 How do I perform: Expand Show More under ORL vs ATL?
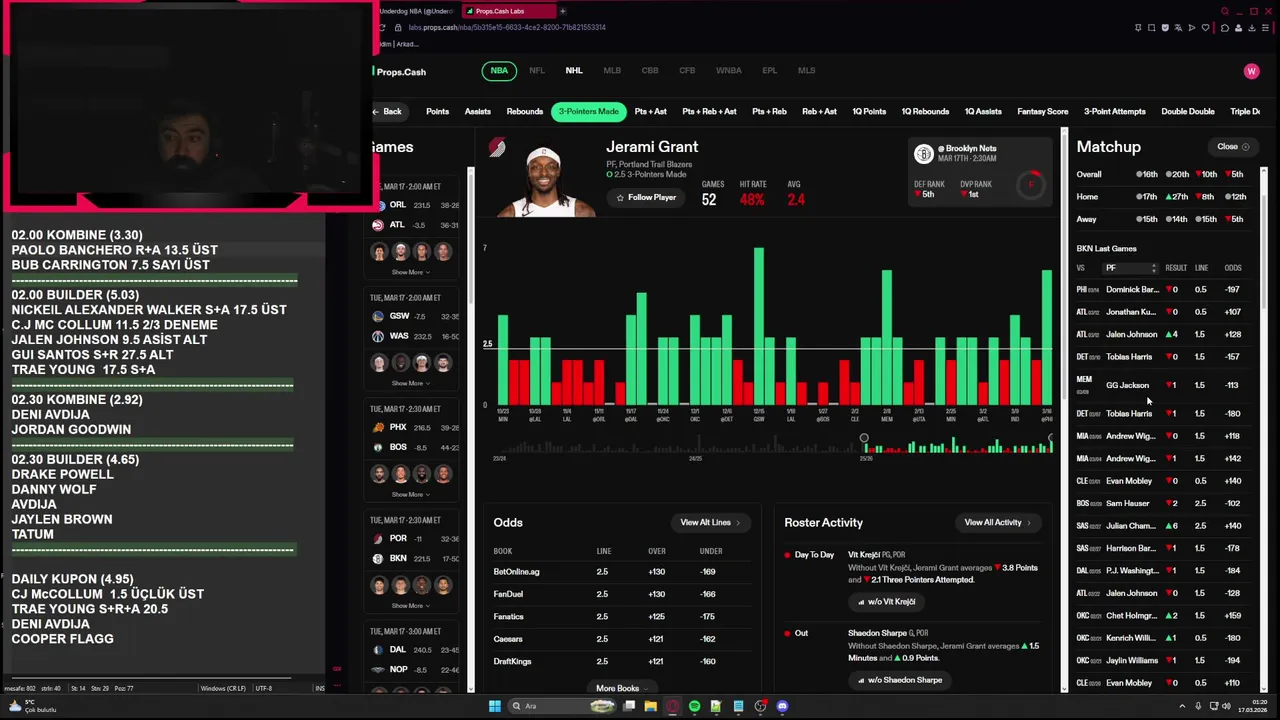[x=410, y=272]
